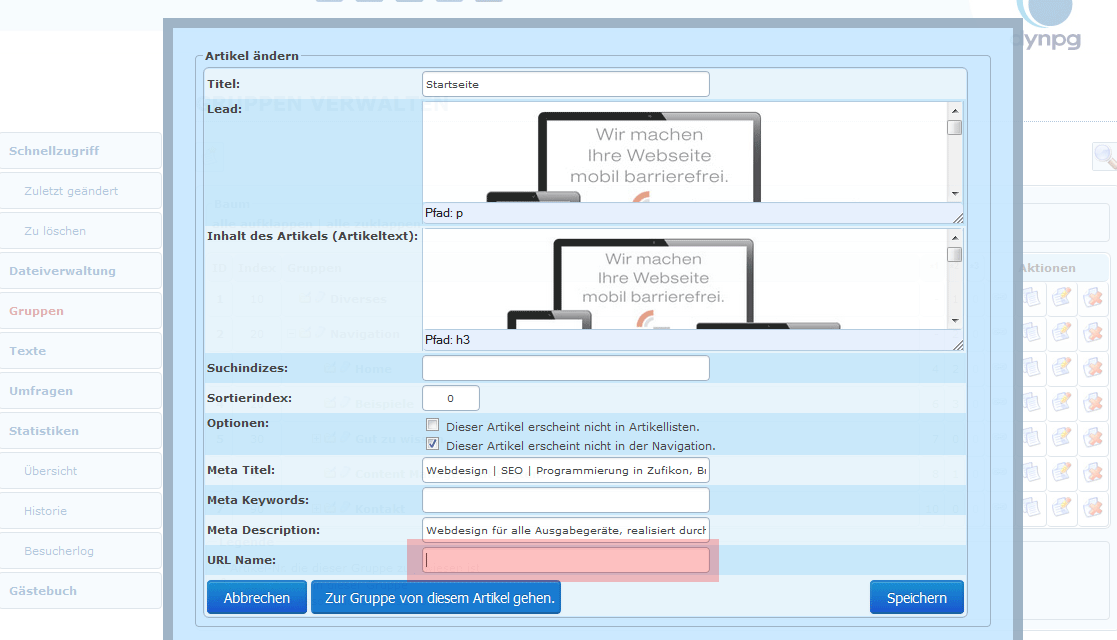Save the article with Speichern
The height and width of the screenshot is (640, 1117).
(x=916, y=598)
